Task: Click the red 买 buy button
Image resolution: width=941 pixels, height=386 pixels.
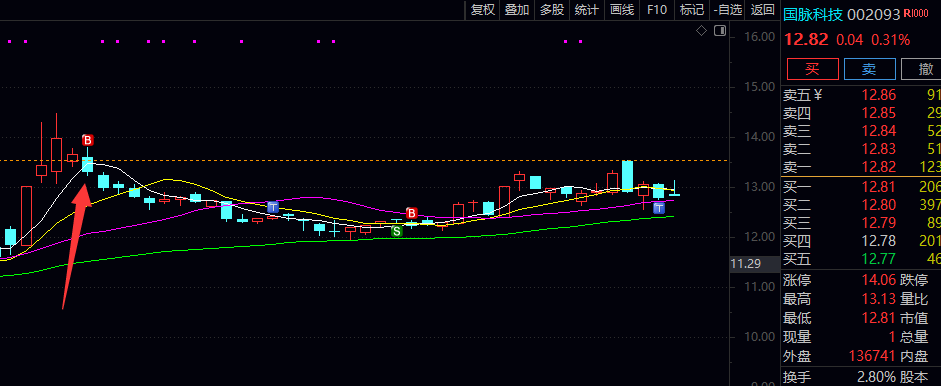Action: point(812,69)
